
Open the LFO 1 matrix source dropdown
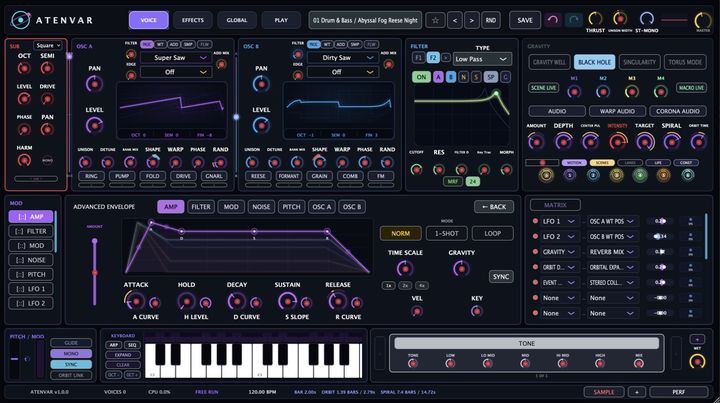(x=559, y=221)
